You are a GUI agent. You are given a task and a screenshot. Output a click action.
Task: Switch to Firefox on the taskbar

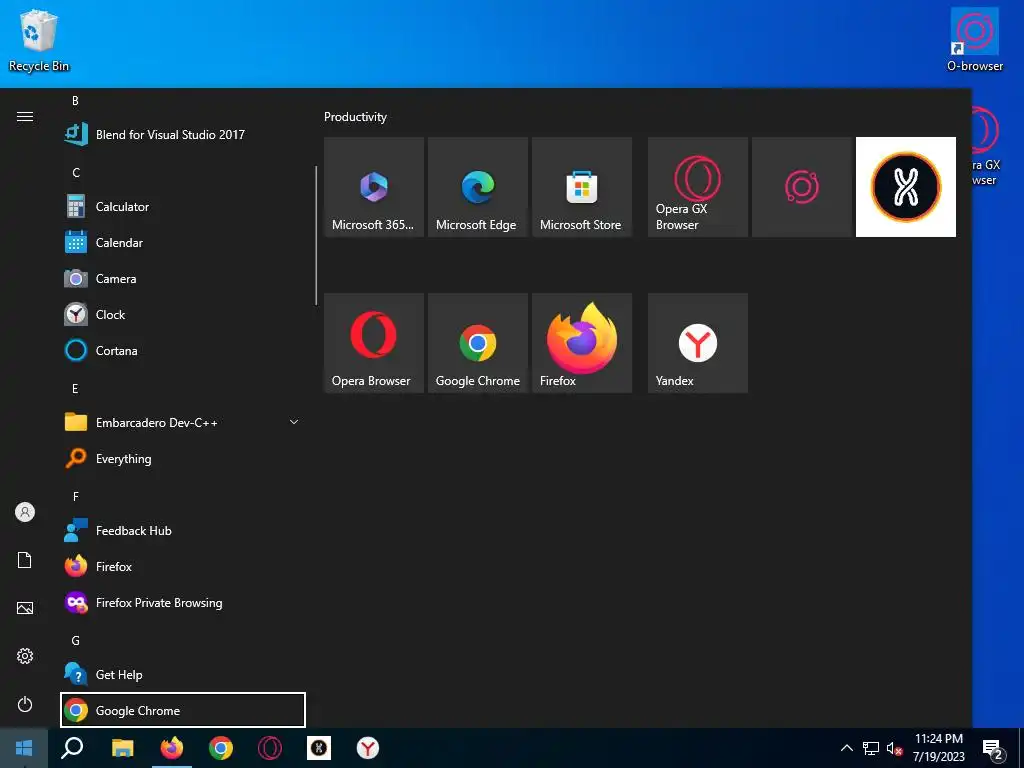point(172,748)
